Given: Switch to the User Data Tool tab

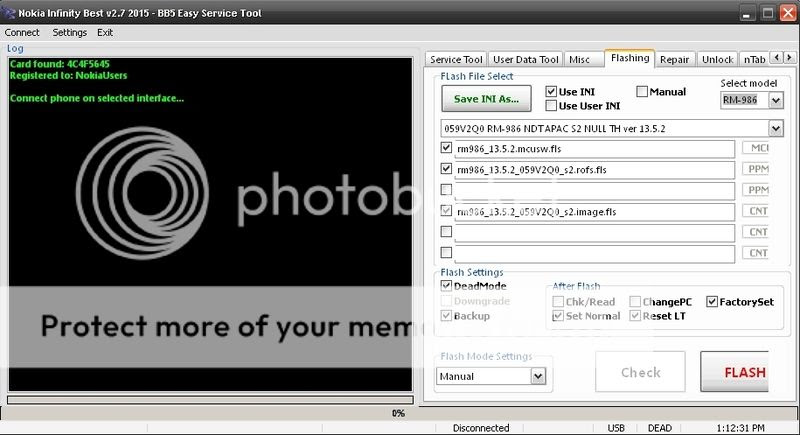Looking at the screenshot, I should tap(526, 60).
